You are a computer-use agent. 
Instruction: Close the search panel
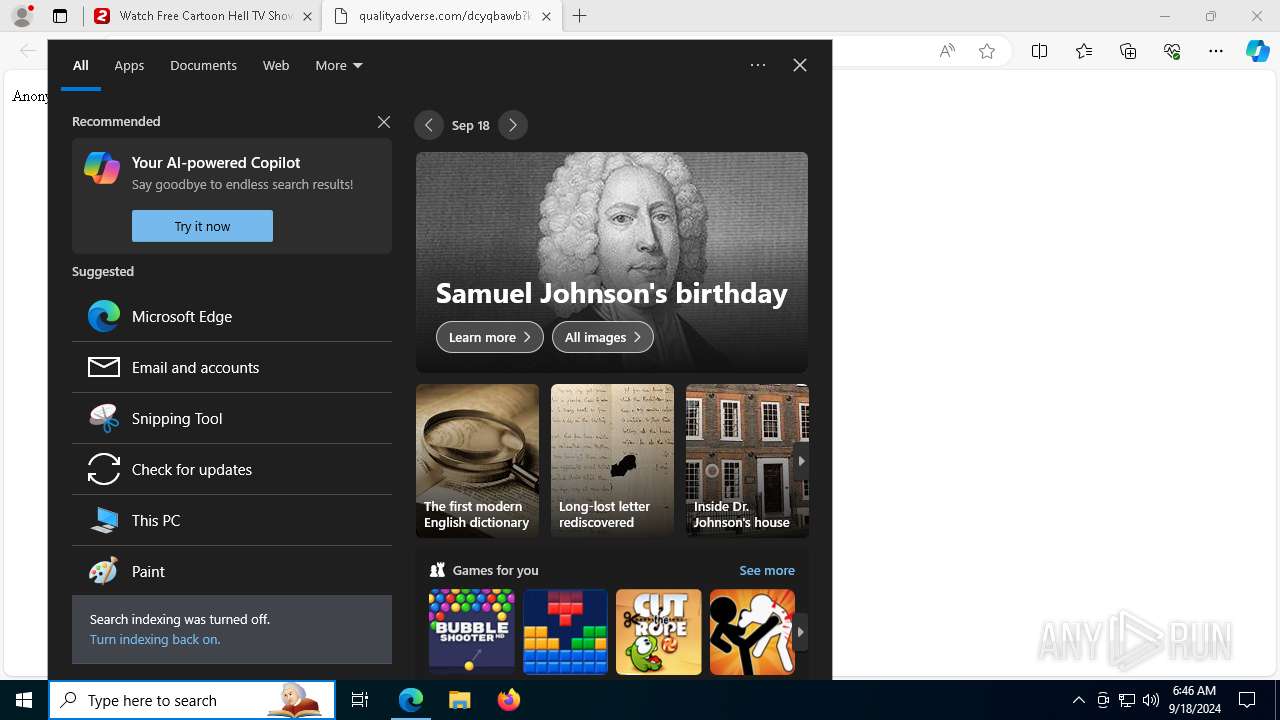point(800,65)
